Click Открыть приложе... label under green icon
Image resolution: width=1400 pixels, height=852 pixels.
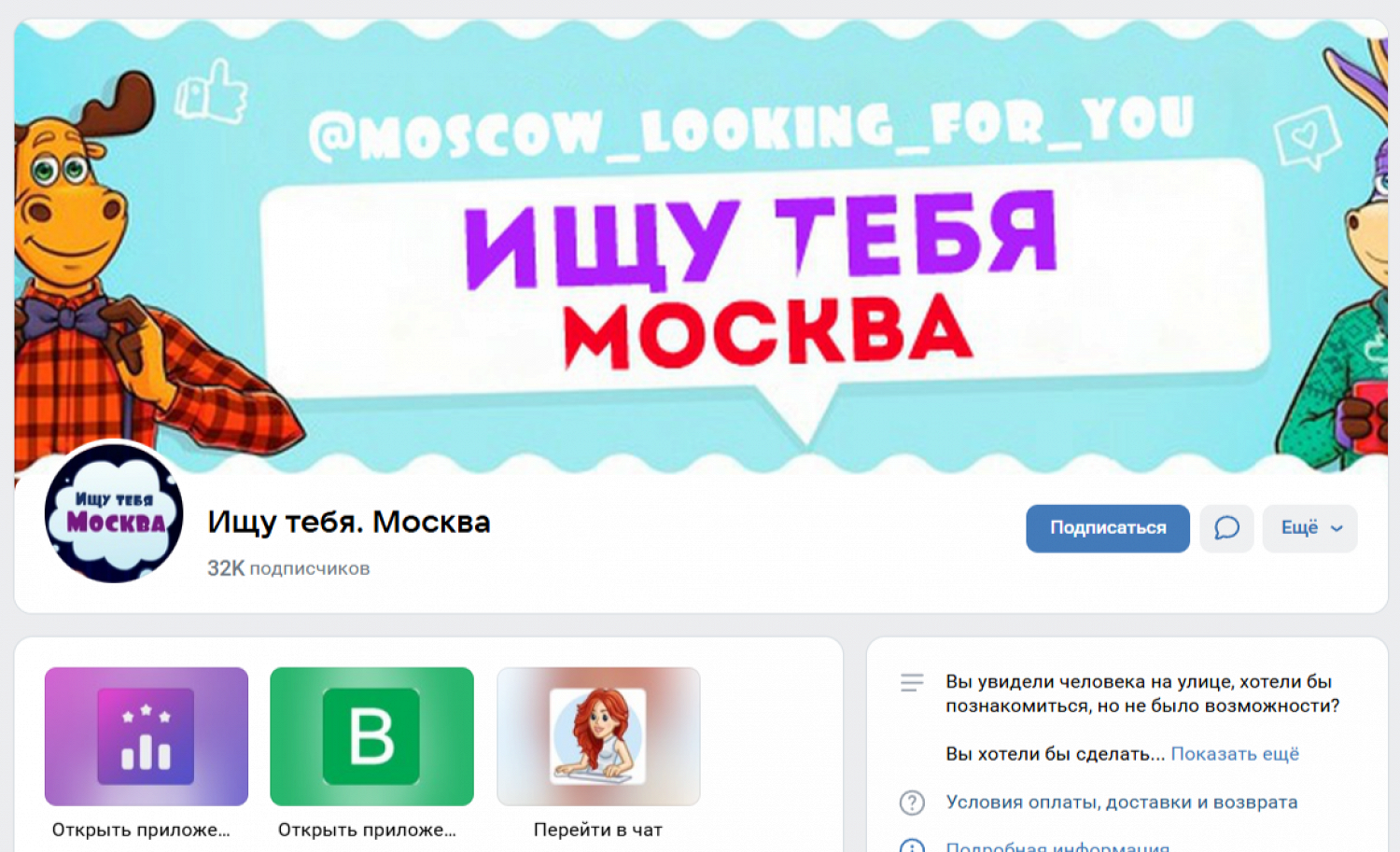tap(367, 830)
